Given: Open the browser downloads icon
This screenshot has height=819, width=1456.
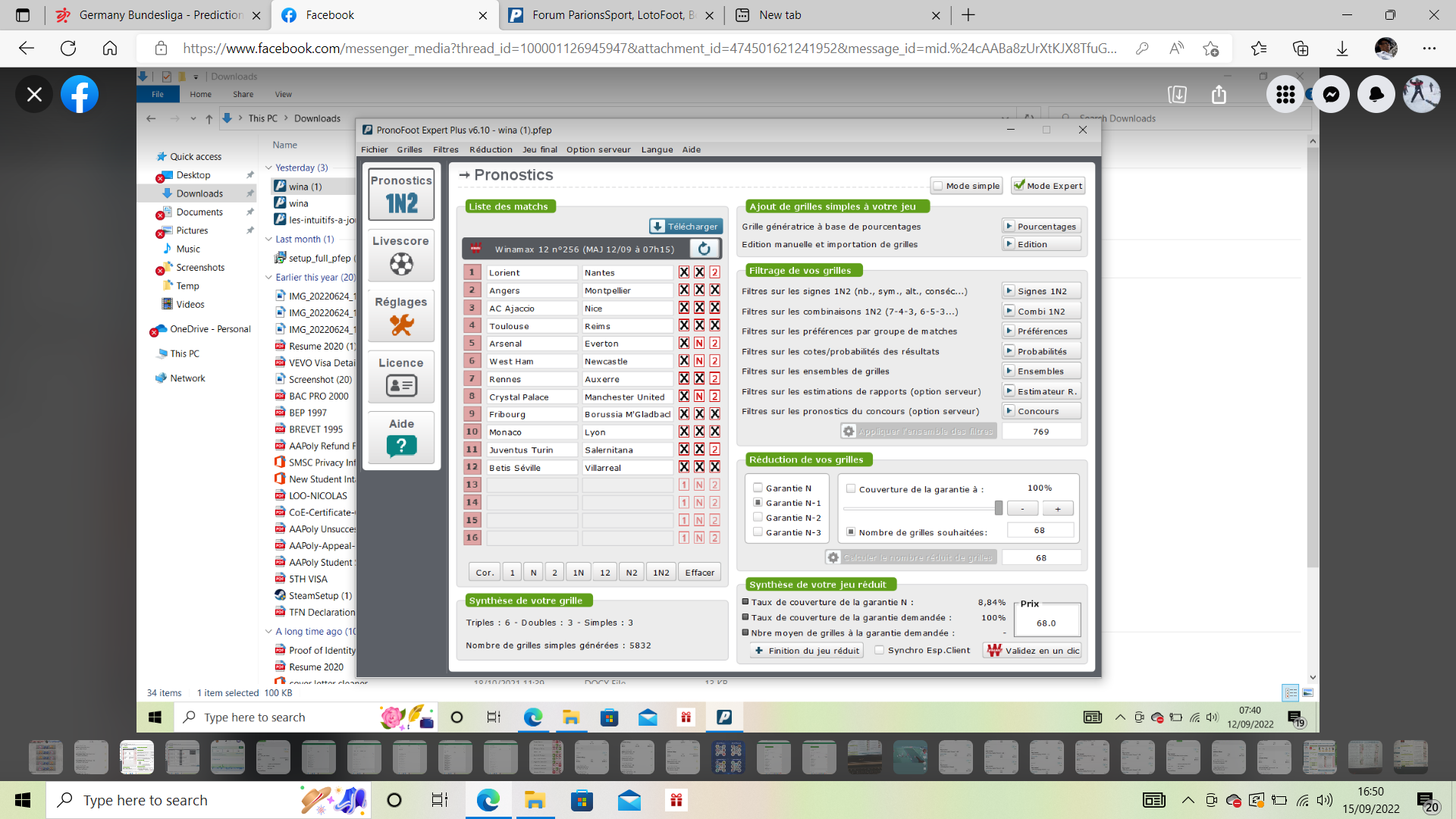Looking at the screenshot, I should pos(1342,49).
